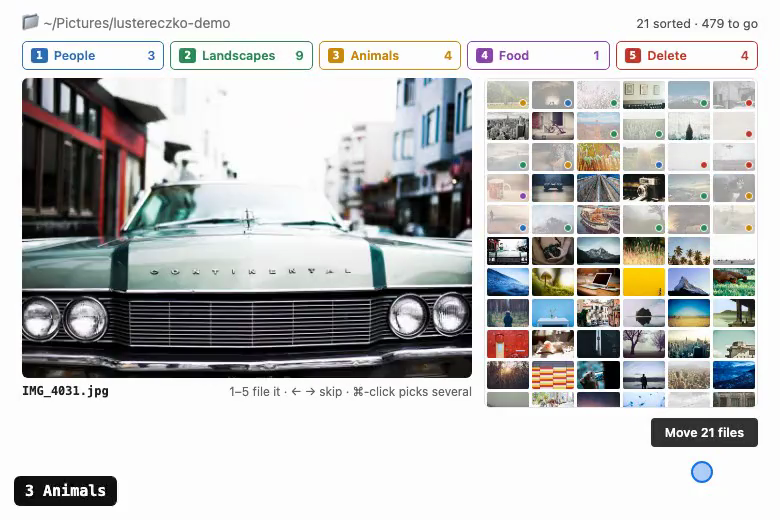
Task: Assign the photo to Food category
Action: point(538,56)
